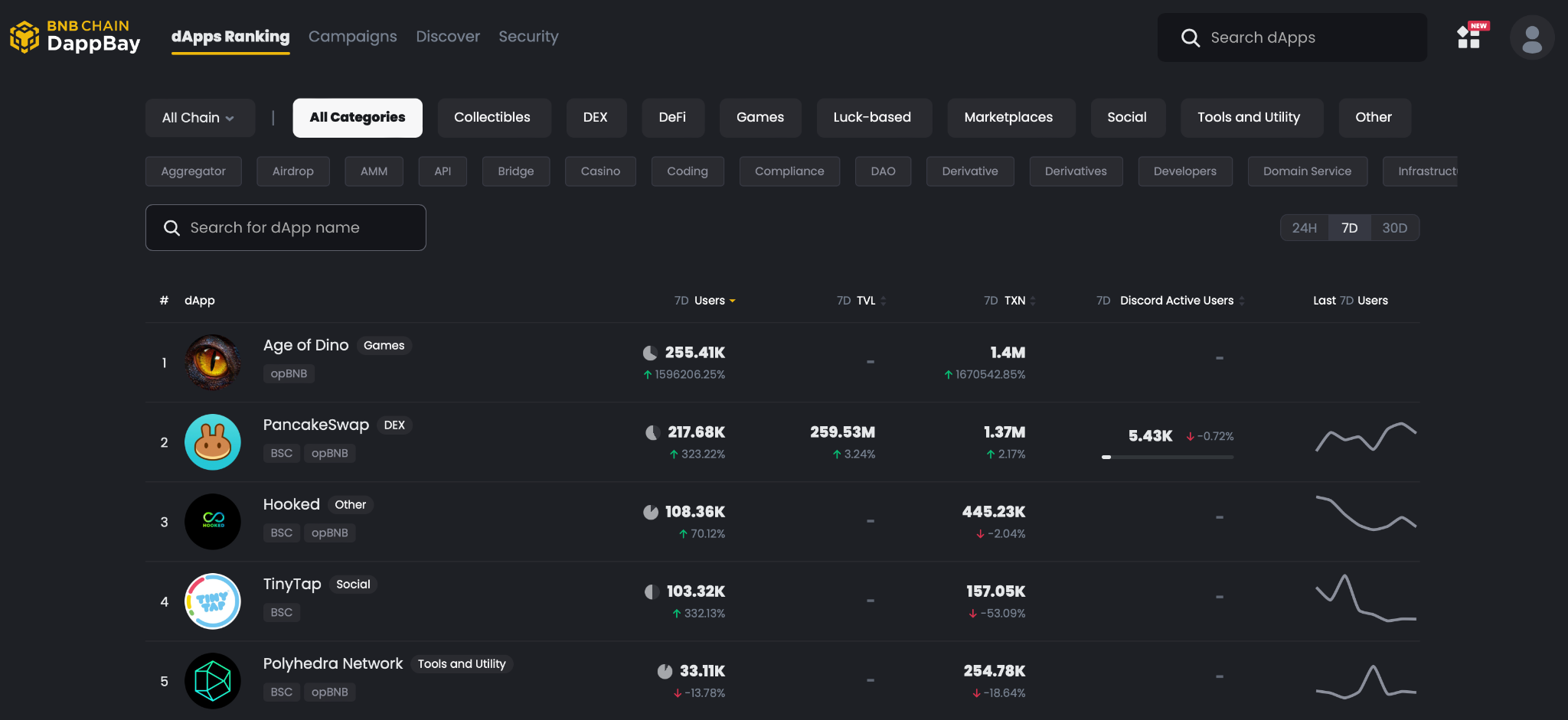Click the Age of Dino dApp icon
The image size is (1568, 720).
[213, 363]
